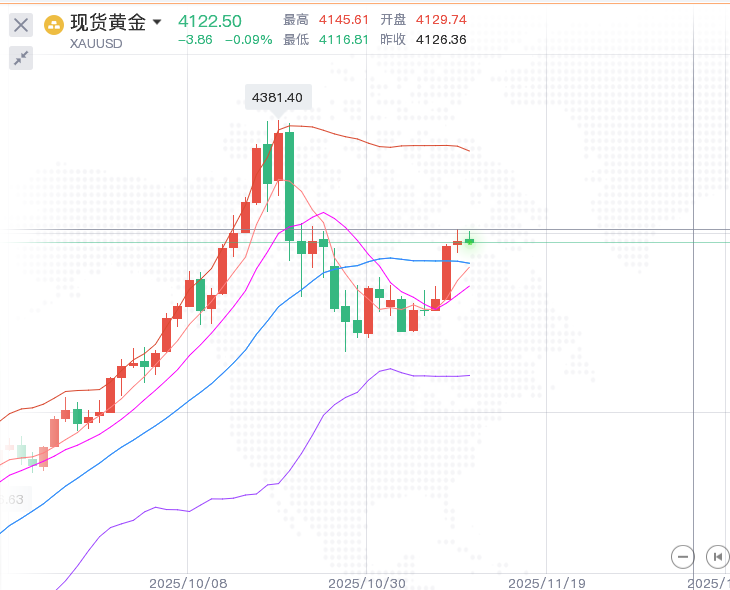Click the change value −3.86

click(195, 40)
